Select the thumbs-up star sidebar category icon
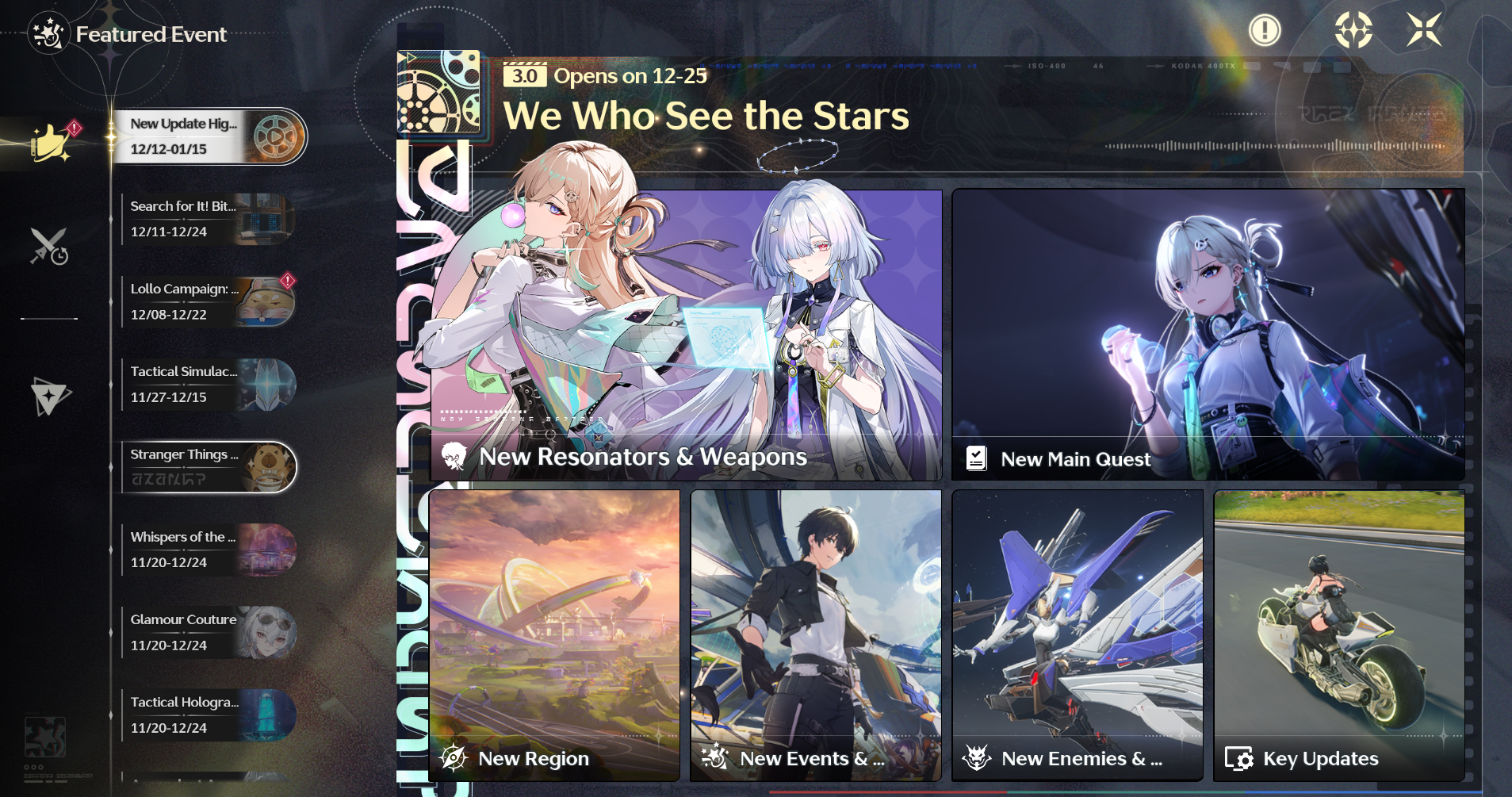This screenshot has width=1512, height=797. [x=52, y=143]
